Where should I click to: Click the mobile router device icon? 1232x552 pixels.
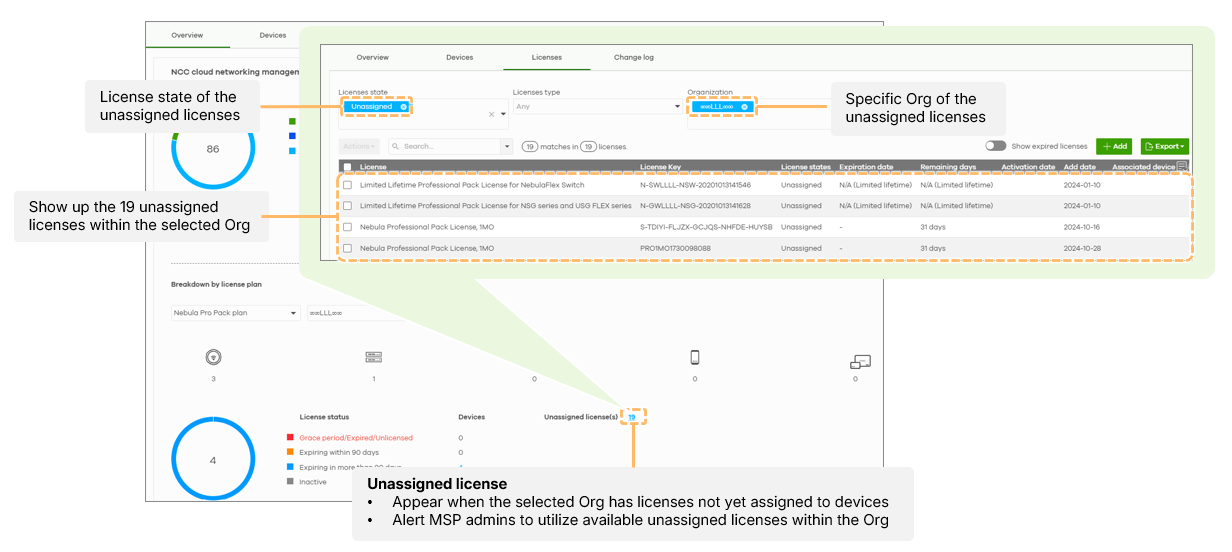coord(695,357)
